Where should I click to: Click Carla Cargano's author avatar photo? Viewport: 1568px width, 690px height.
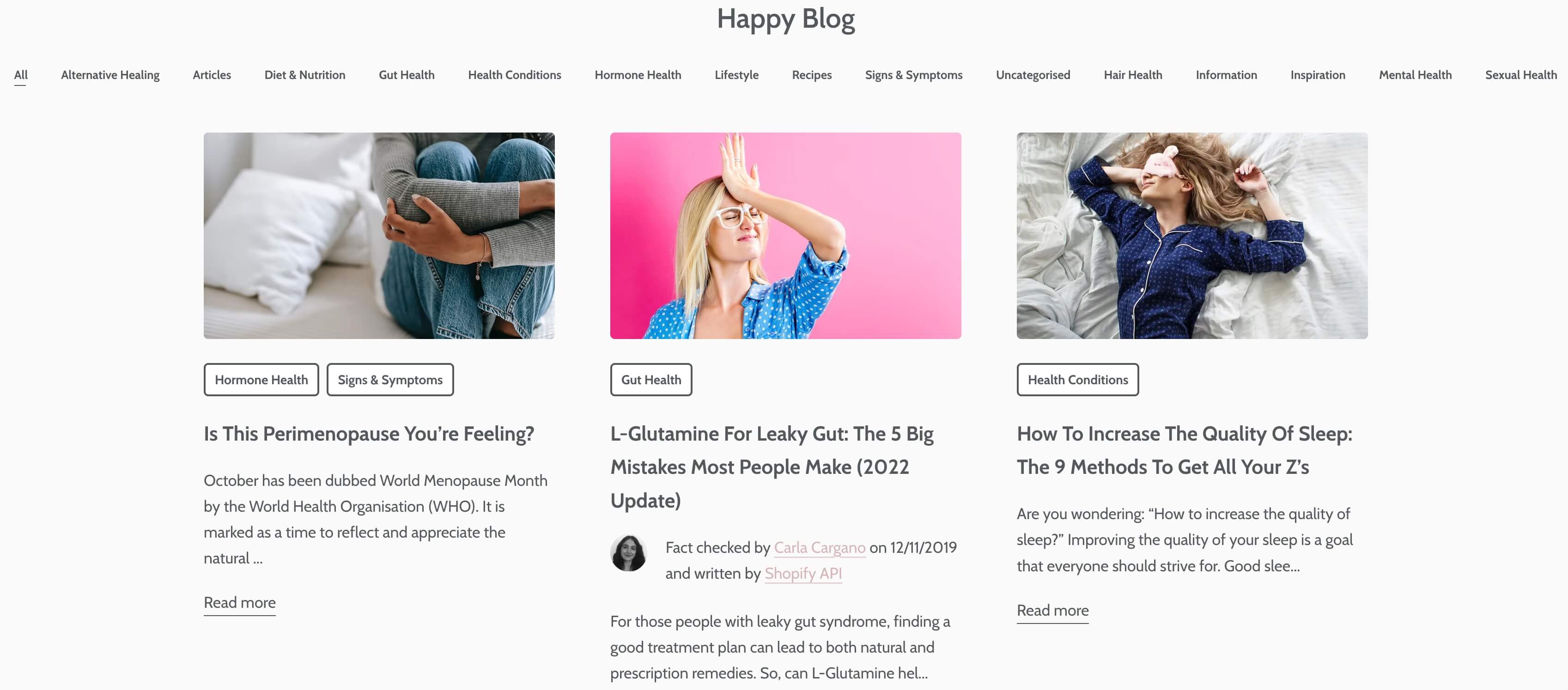(x=628, y=553)
